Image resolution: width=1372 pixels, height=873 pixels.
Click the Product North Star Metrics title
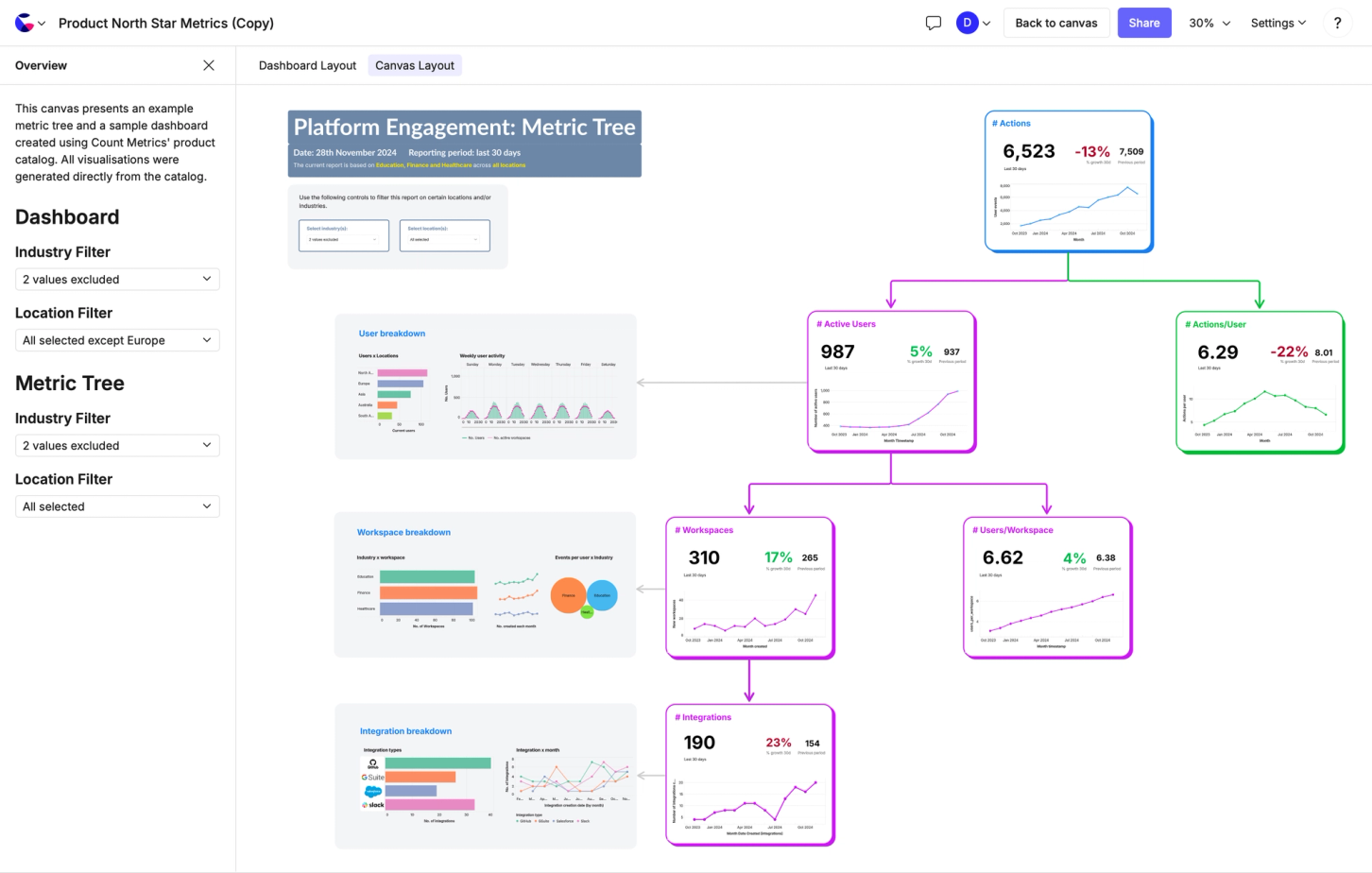click(x=166, y=23)
